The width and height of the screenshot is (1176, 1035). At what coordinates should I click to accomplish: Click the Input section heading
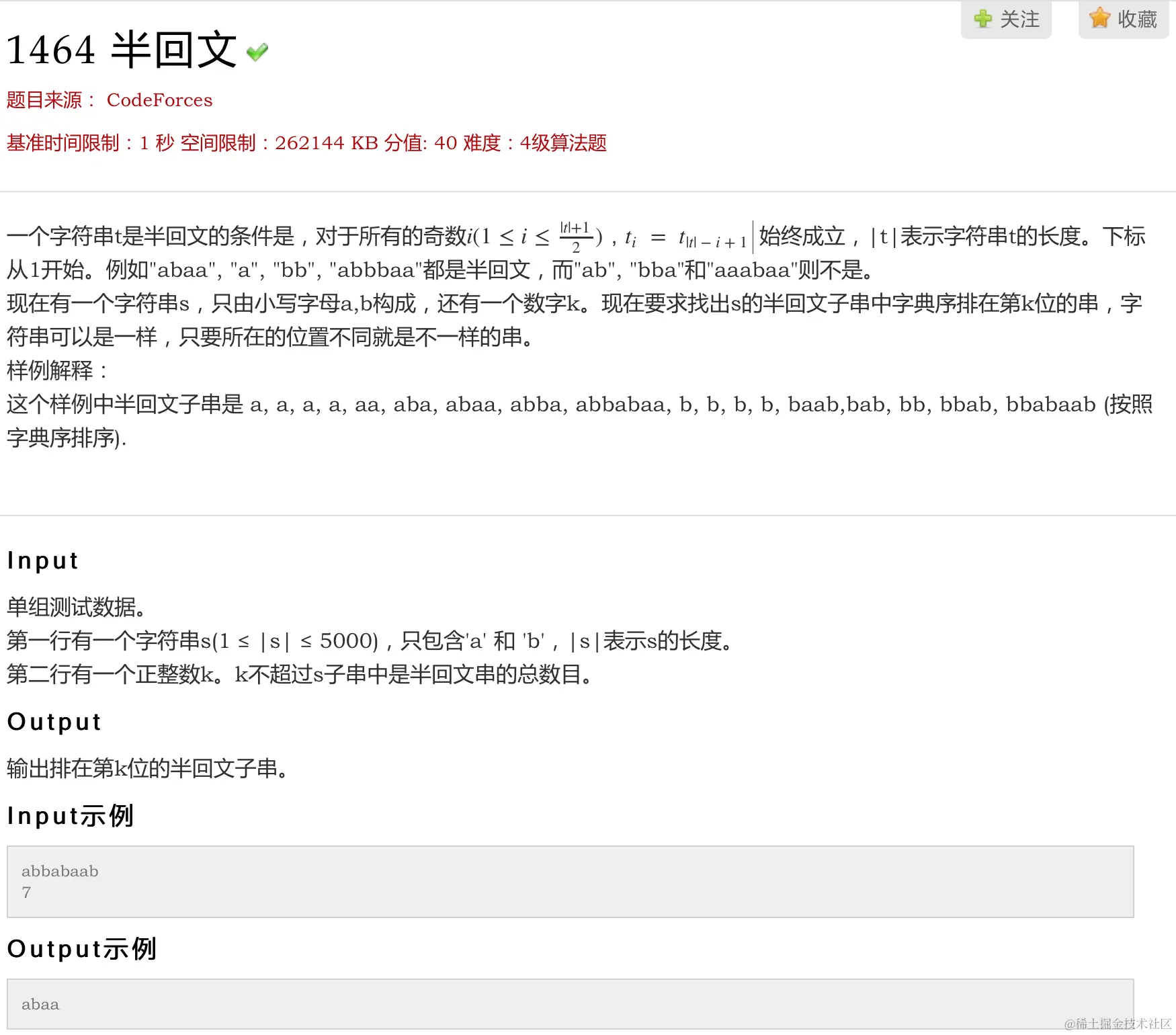coord(43,561)
